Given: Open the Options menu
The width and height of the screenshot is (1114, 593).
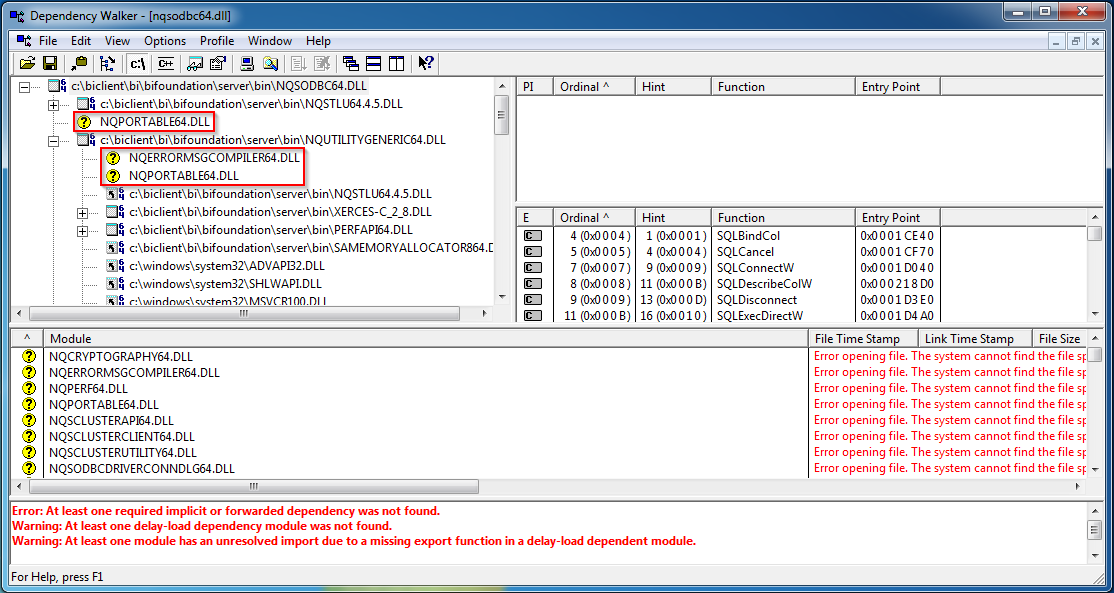Looking at the screenshot, I should tap(165, 40).
